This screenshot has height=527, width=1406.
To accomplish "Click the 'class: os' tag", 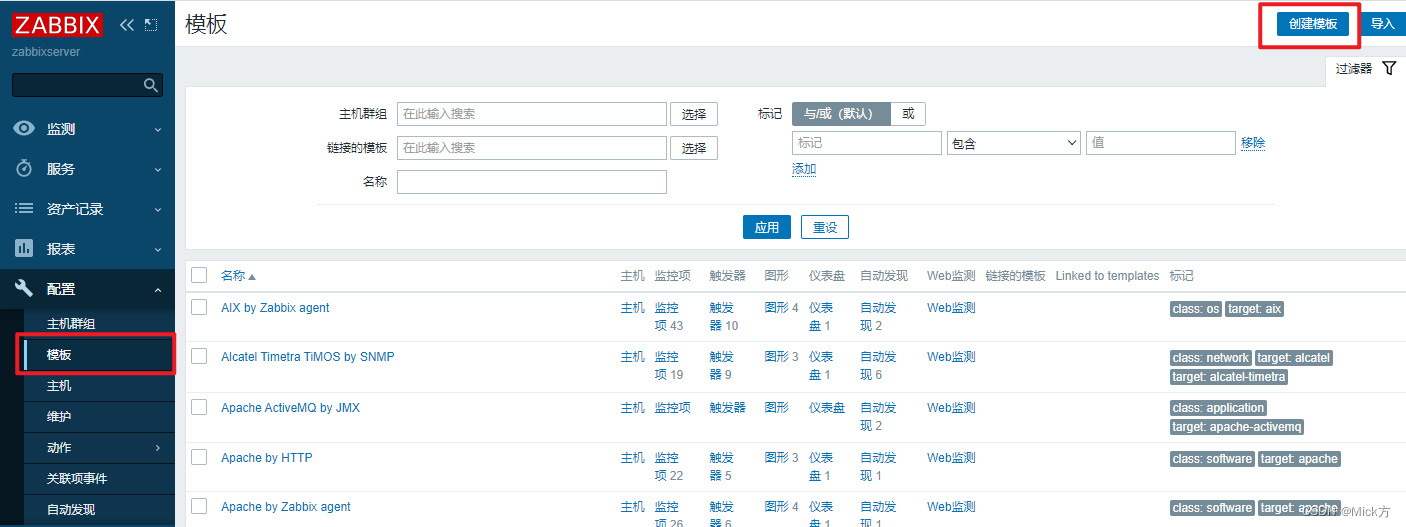I will tap(1196, 309).
